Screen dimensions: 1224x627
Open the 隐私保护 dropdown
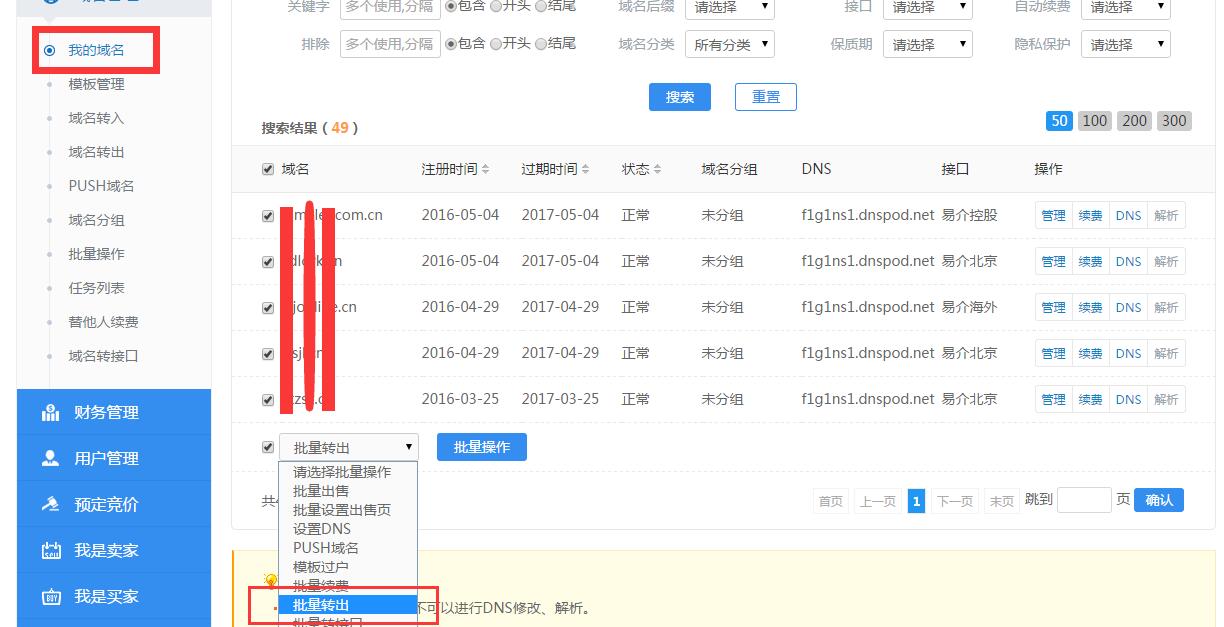pyautogui.click(x=1125, y=44)
